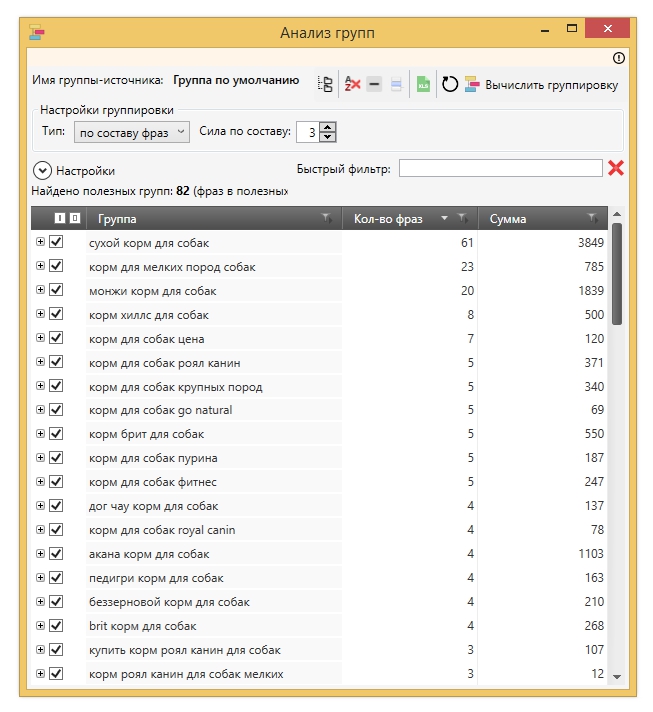Open filter funnel in Кол-во фраз column

click(x=462, y=218)
